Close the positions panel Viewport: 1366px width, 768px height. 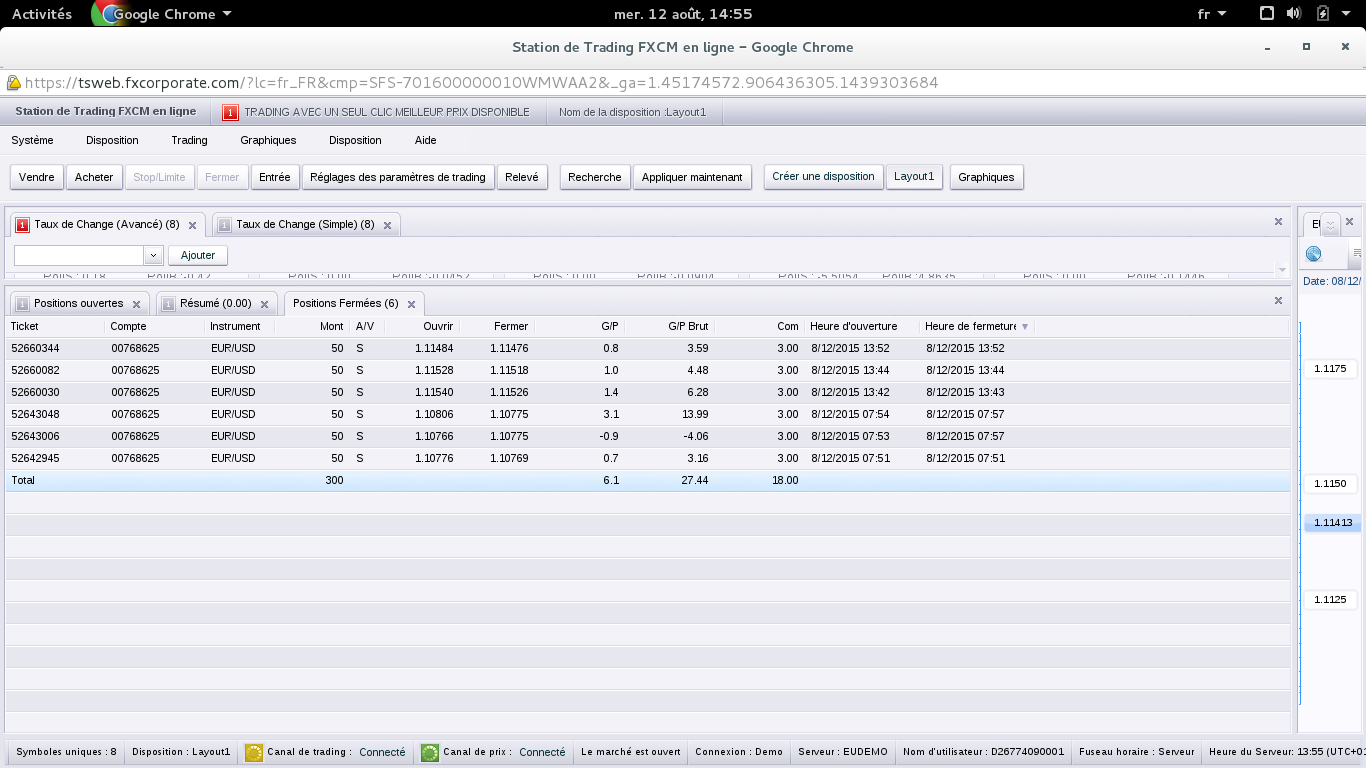click(1278, 301)
